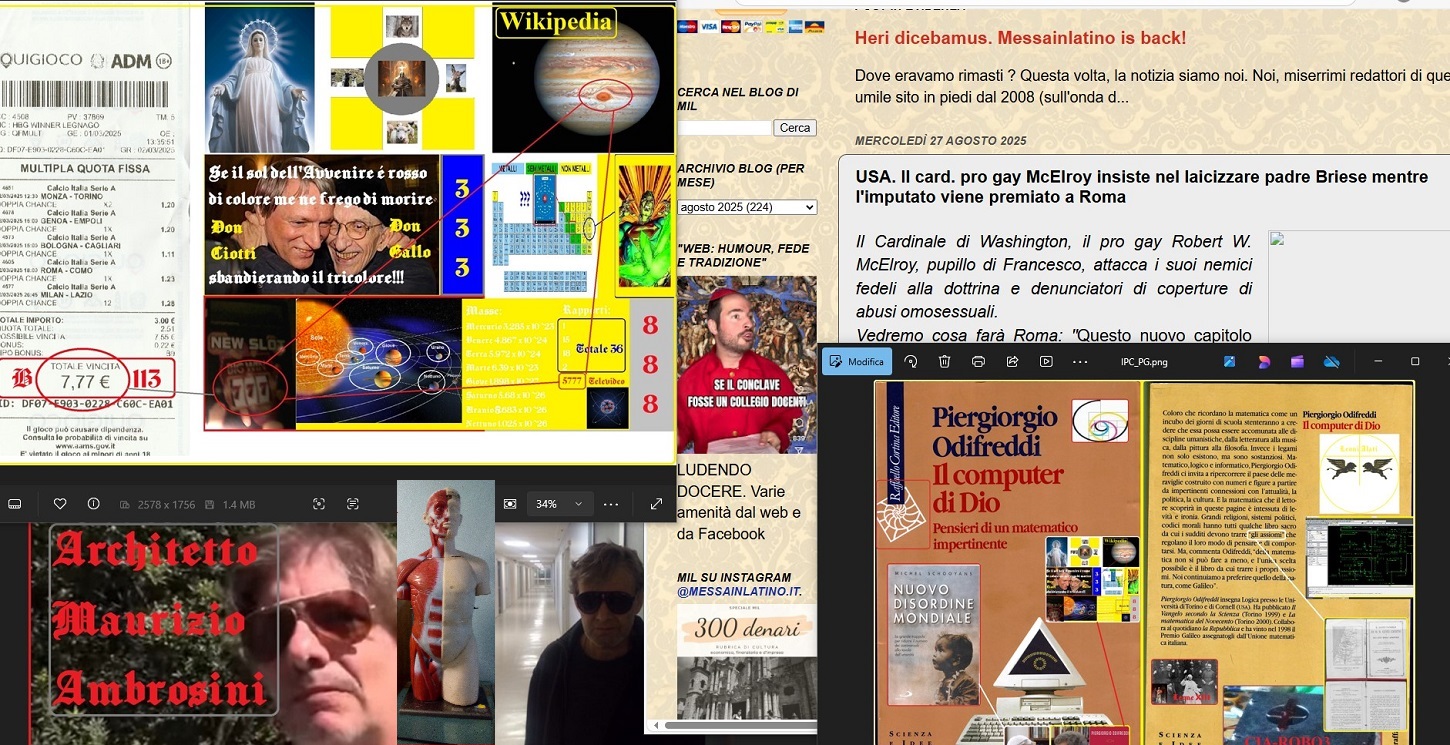
Task: Click the Cerca search button
Action: click(795, 128)
